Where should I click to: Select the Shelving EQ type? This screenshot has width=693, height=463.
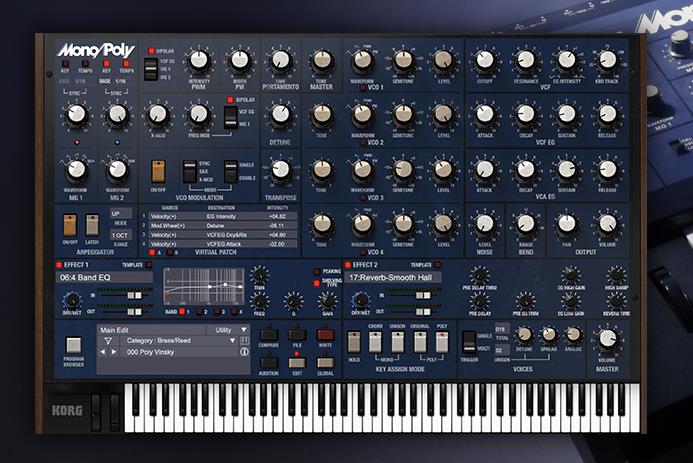(316, 283)
